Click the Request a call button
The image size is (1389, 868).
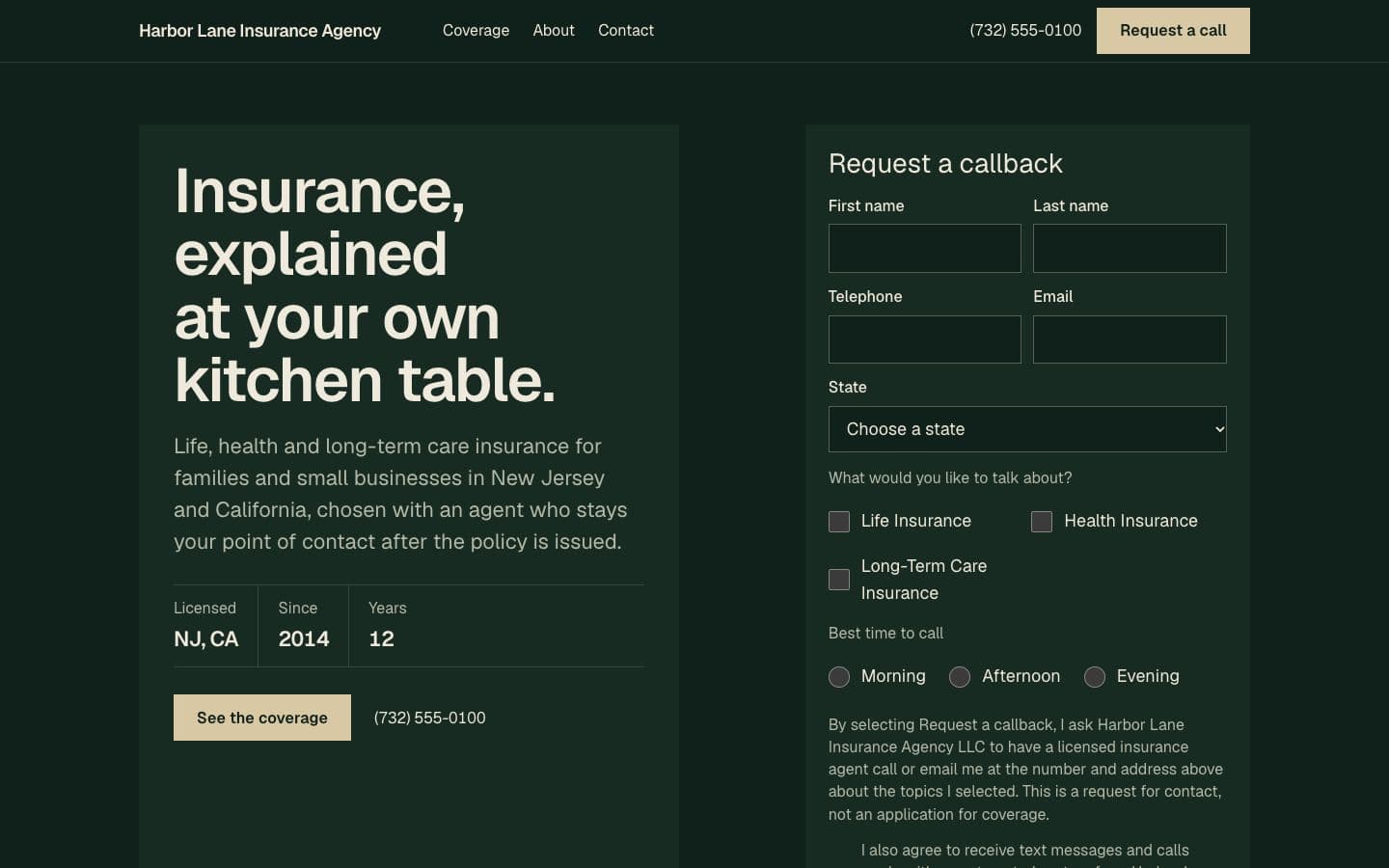(1173, 31)
